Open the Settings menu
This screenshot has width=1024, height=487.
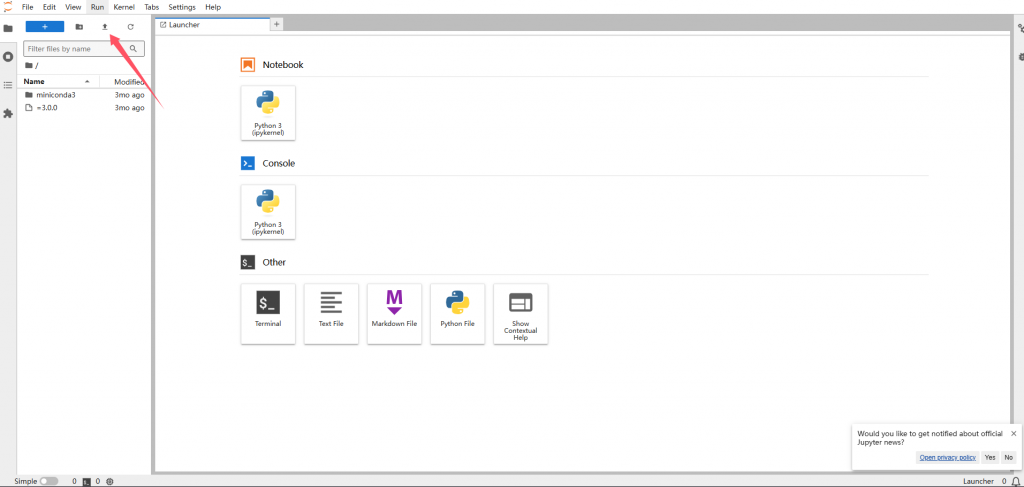(x=182, y=7)
